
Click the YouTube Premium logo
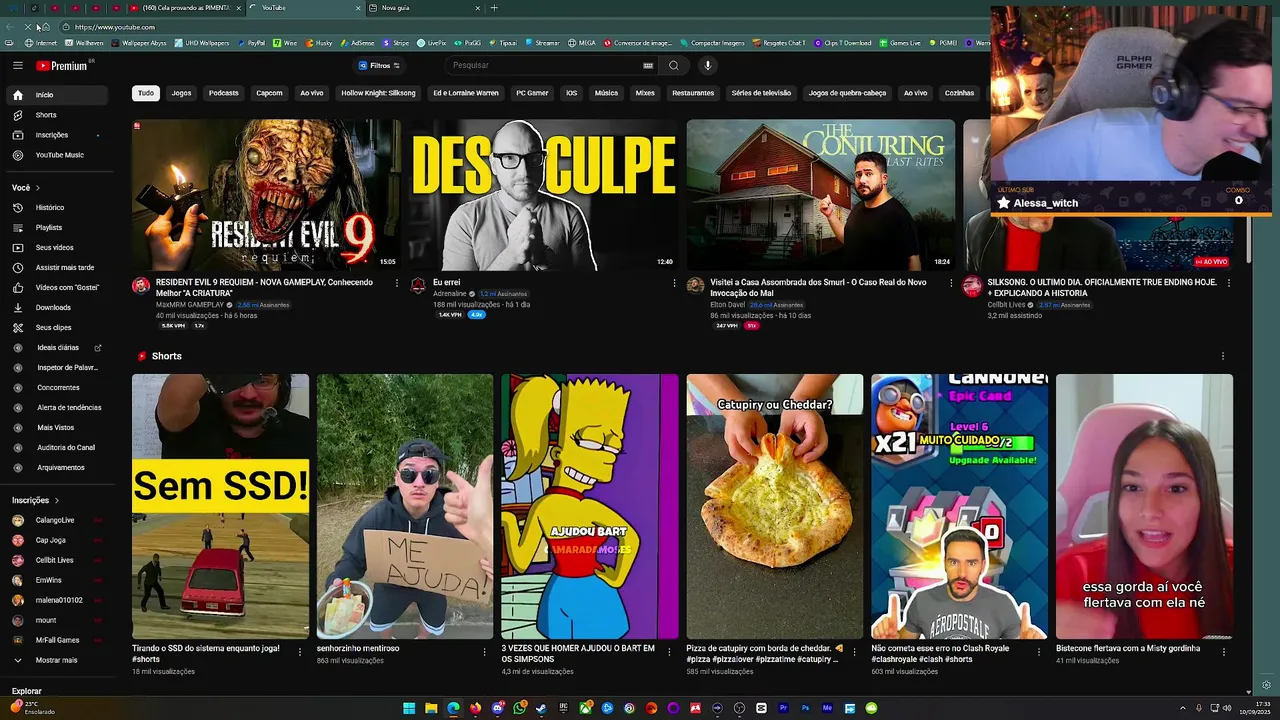point(62,66)
